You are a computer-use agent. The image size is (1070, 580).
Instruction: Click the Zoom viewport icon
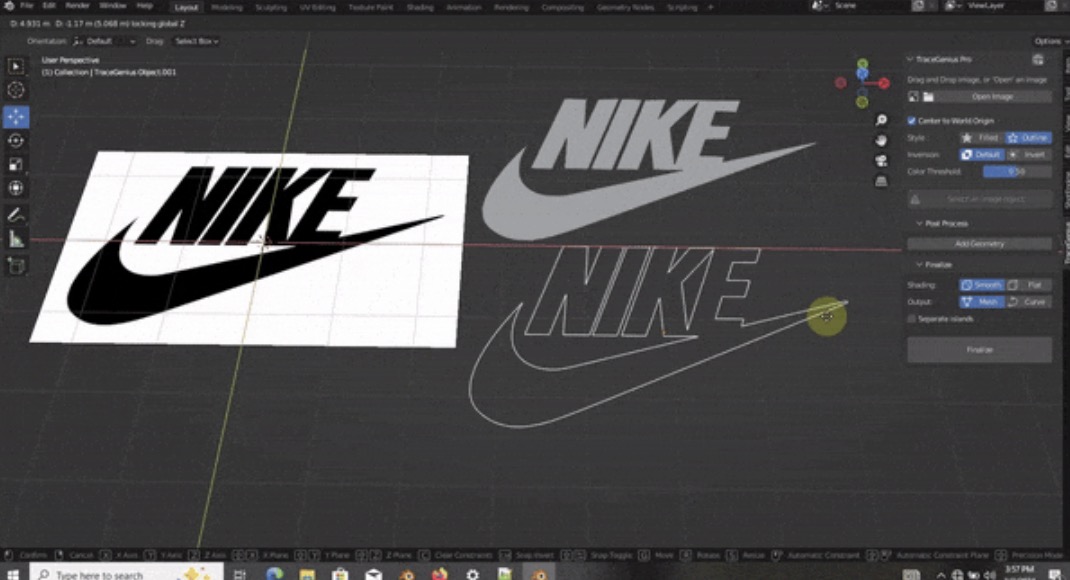pos(881,120)
